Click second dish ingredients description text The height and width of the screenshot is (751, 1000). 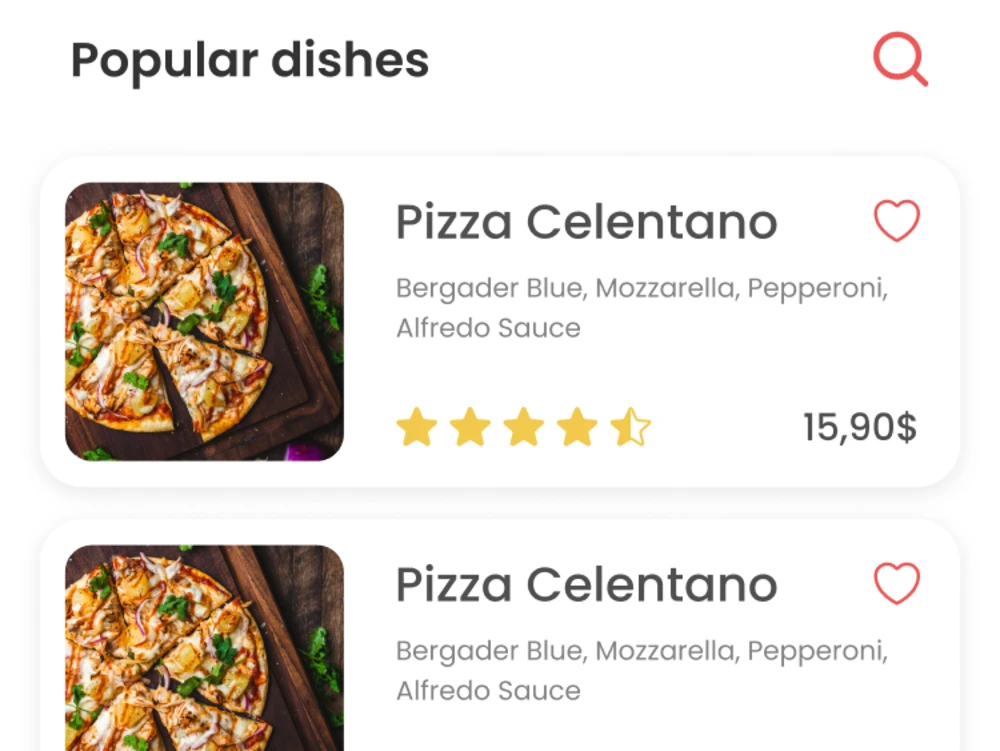tap(642, 671)
